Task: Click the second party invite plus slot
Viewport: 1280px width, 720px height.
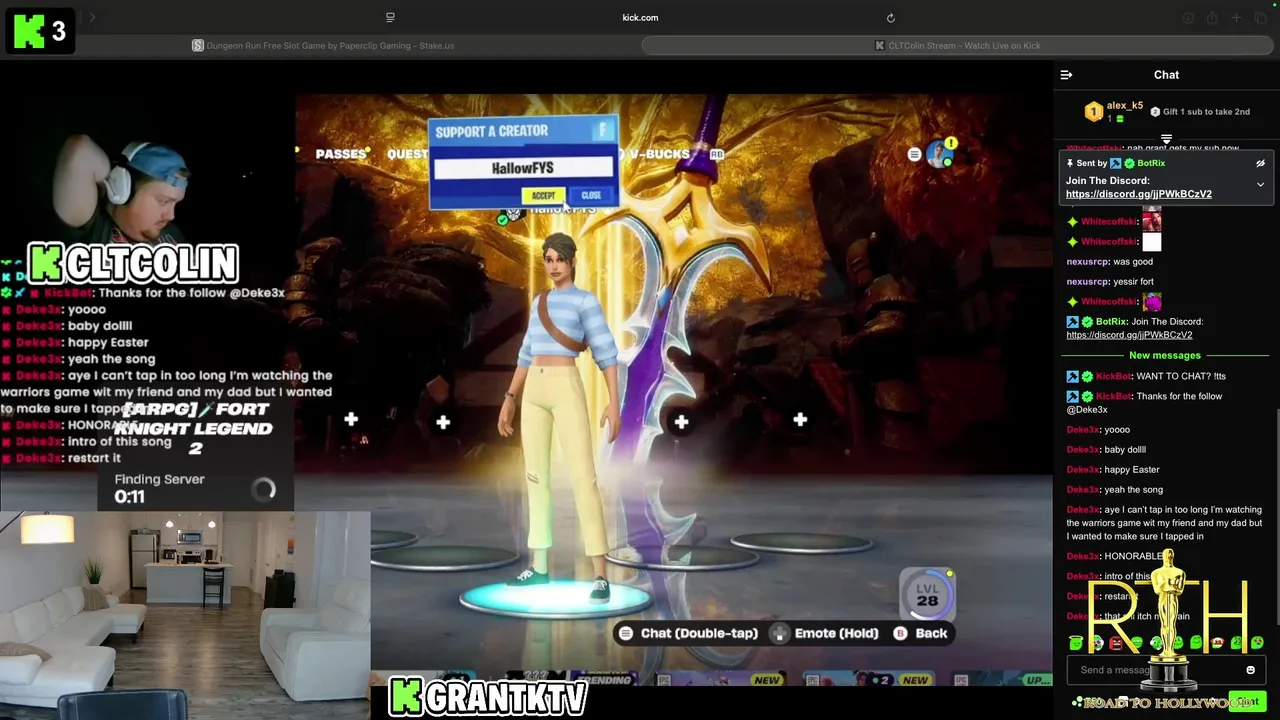Action: (x=443, y=423)
